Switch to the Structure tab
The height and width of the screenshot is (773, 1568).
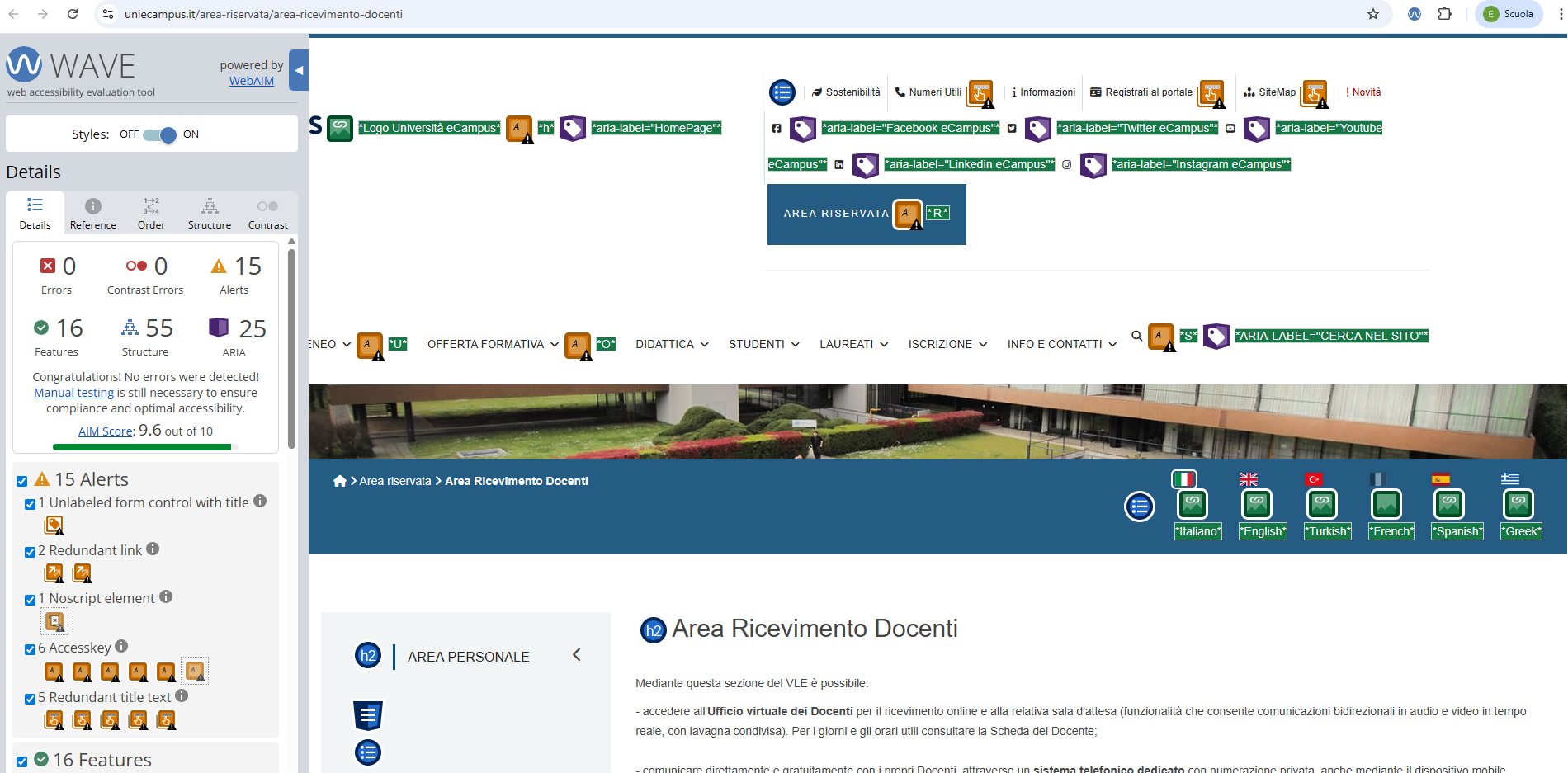(x=210, y=214)
